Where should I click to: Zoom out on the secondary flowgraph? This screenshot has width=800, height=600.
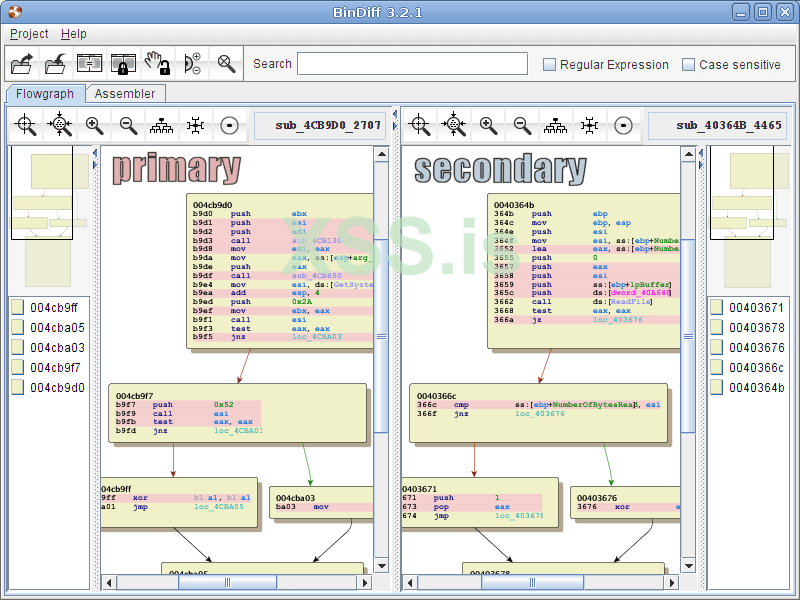click(x=522, y=126)
